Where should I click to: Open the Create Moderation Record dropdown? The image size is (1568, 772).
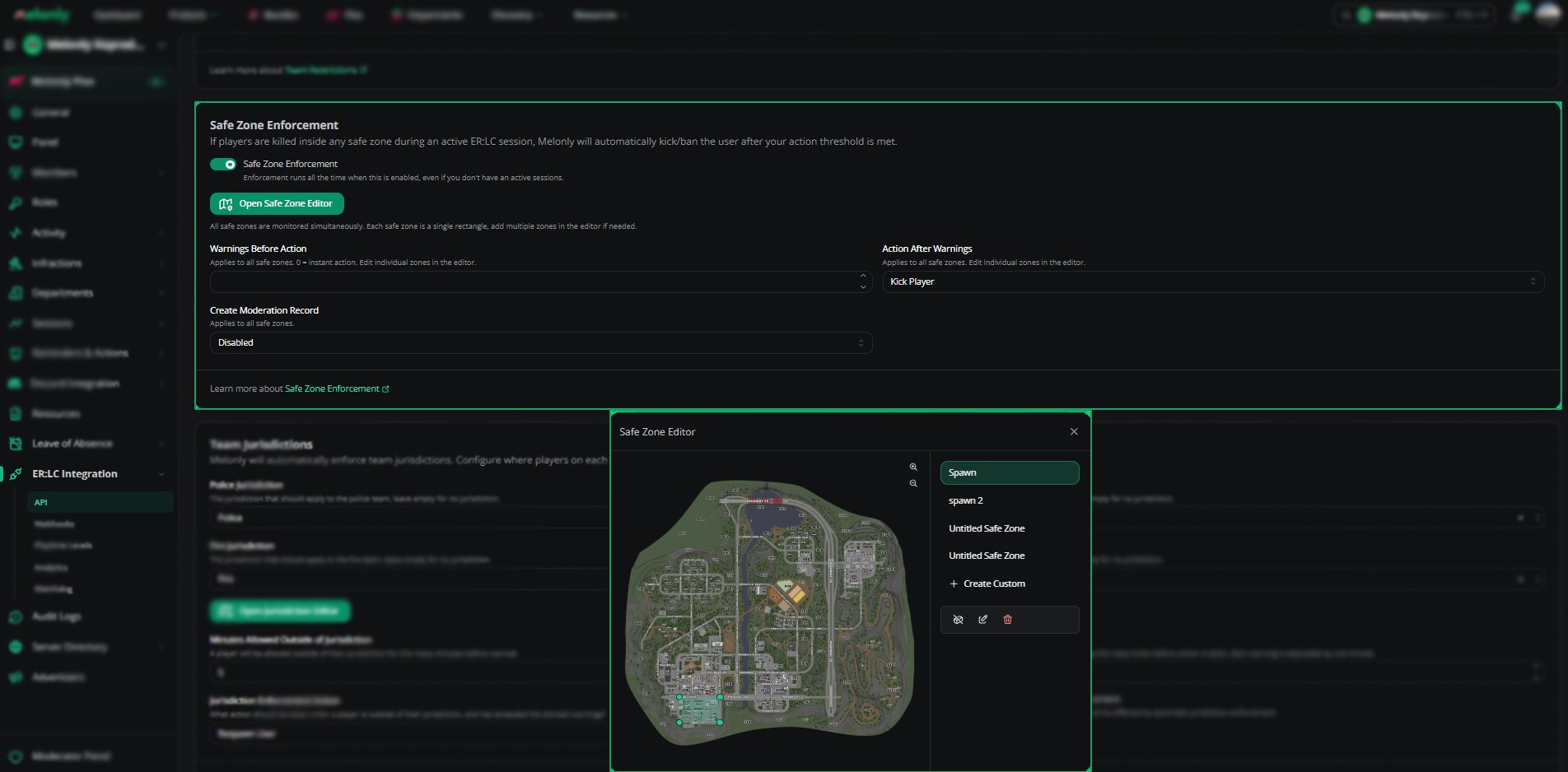(x=541, y=342)
